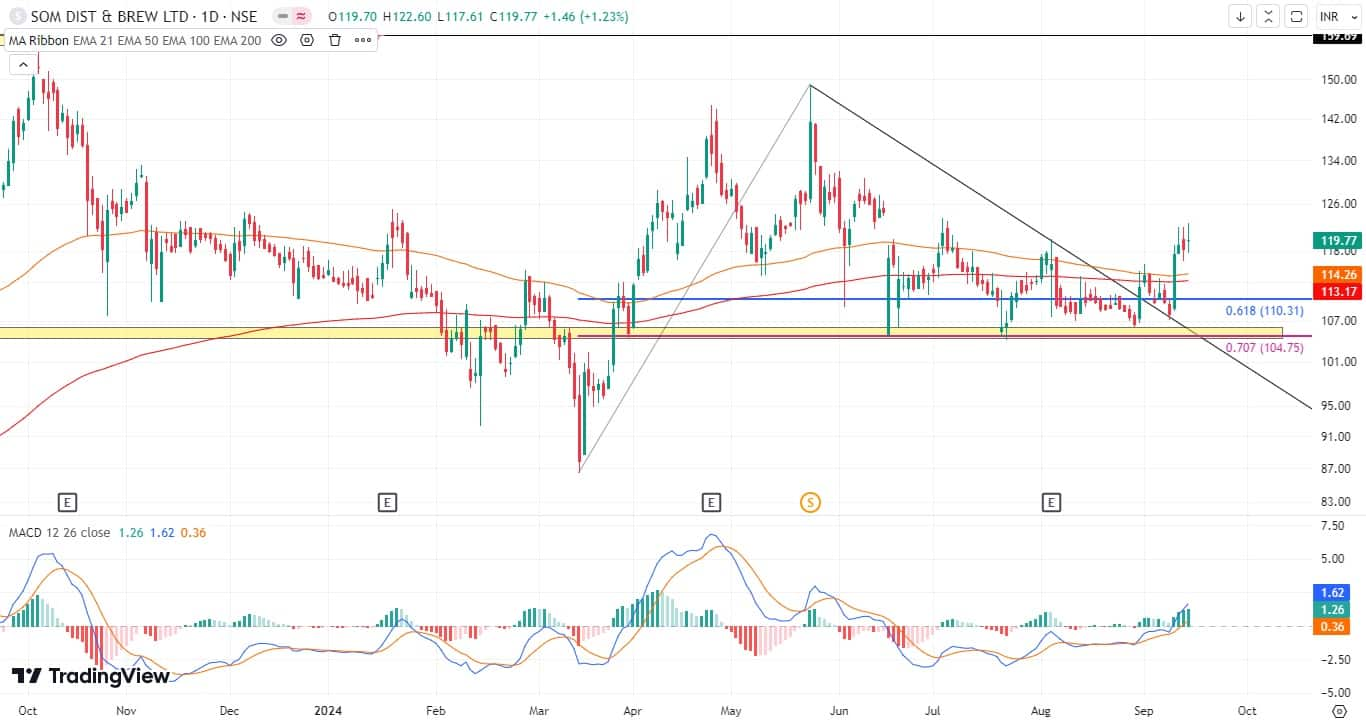Viewport: 1366px width, 724px height.
Task: Click the down arrow button at top right
Action: point(1241,16)
